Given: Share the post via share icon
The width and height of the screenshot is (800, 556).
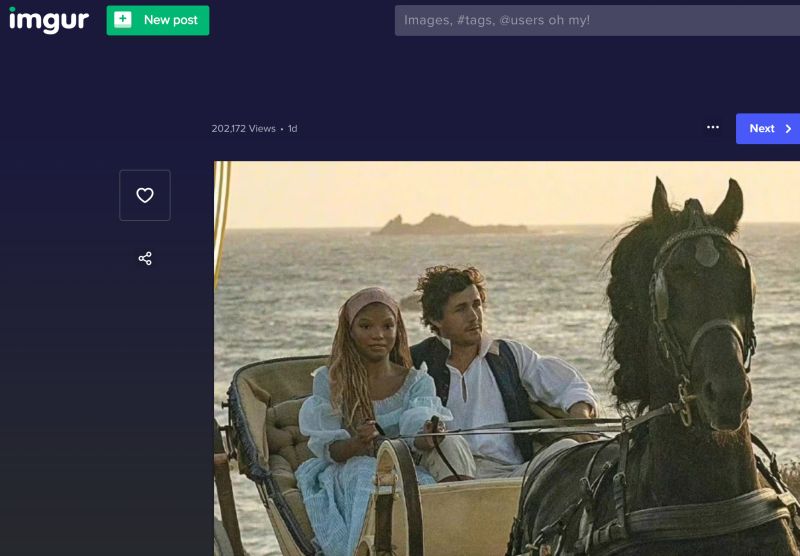Looking at the screenshot, I should [145, 259].
